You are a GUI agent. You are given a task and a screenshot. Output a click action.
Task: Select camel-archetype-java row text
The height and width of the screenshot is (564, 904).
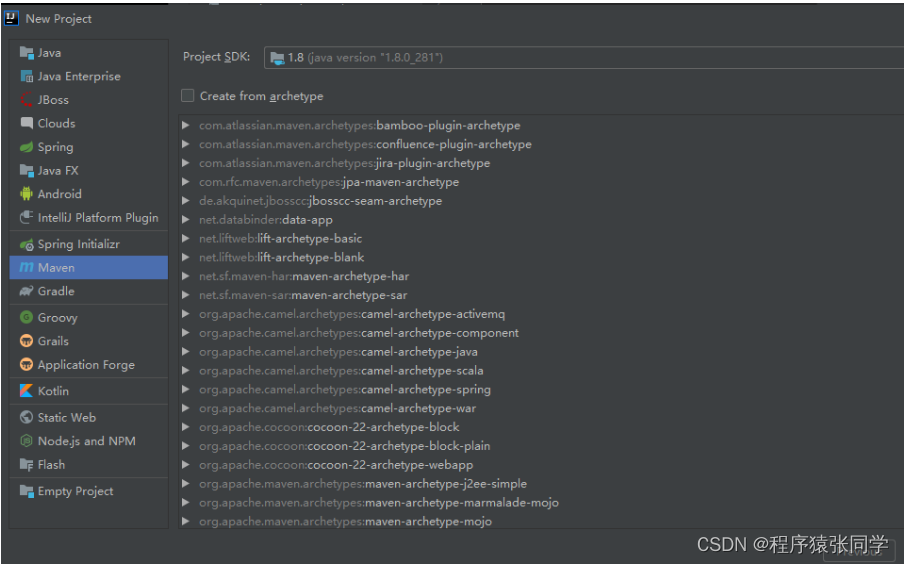point(338,352)
